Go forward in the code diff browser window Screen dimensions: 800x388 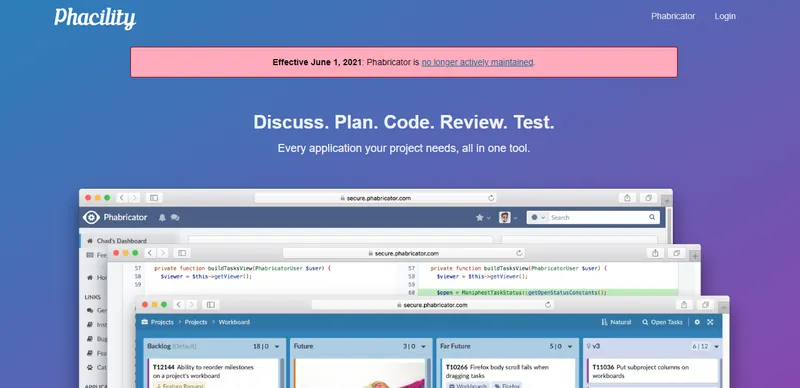point(163,253)
